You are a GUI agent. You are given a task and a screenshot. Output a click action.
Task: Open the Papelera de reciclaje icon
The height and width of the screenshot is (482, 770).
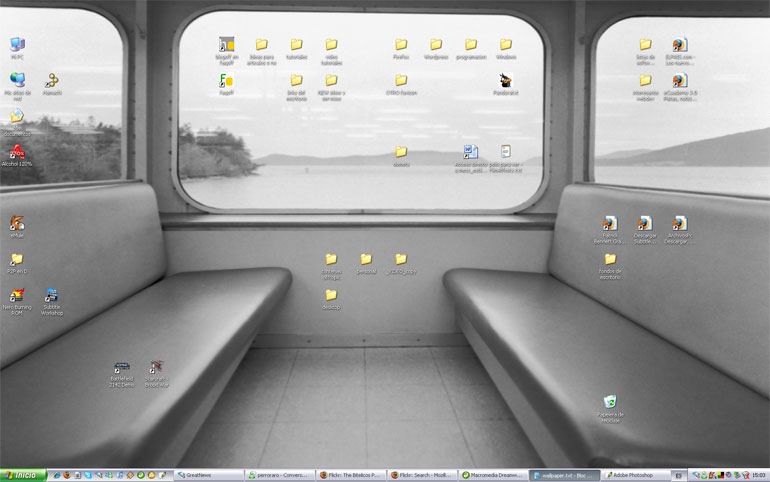point(610,403)
